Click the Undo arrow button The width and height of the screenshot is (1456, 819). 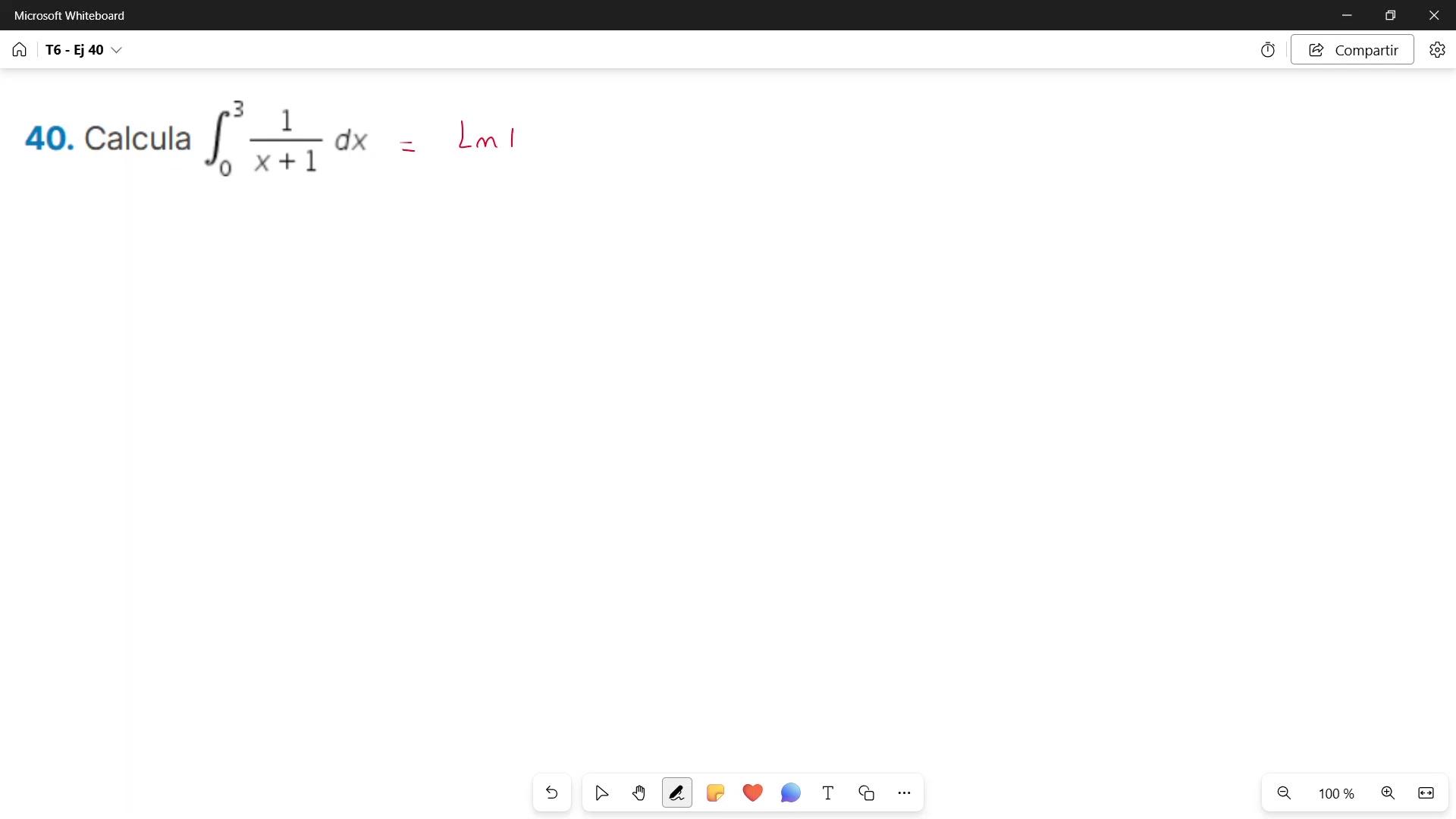pyautogui.click(x=551, y=792)
